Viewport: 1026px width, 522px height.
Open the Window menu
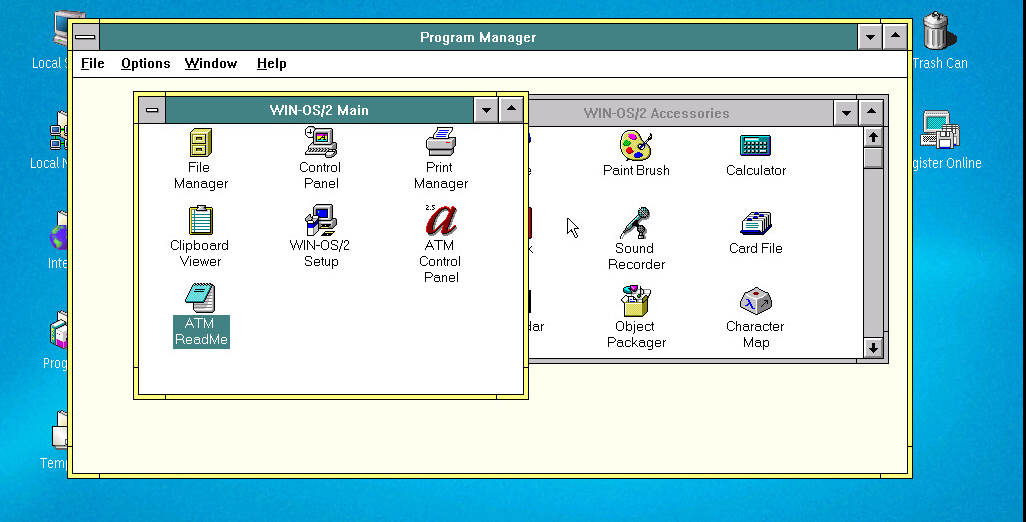click(210, 63)
